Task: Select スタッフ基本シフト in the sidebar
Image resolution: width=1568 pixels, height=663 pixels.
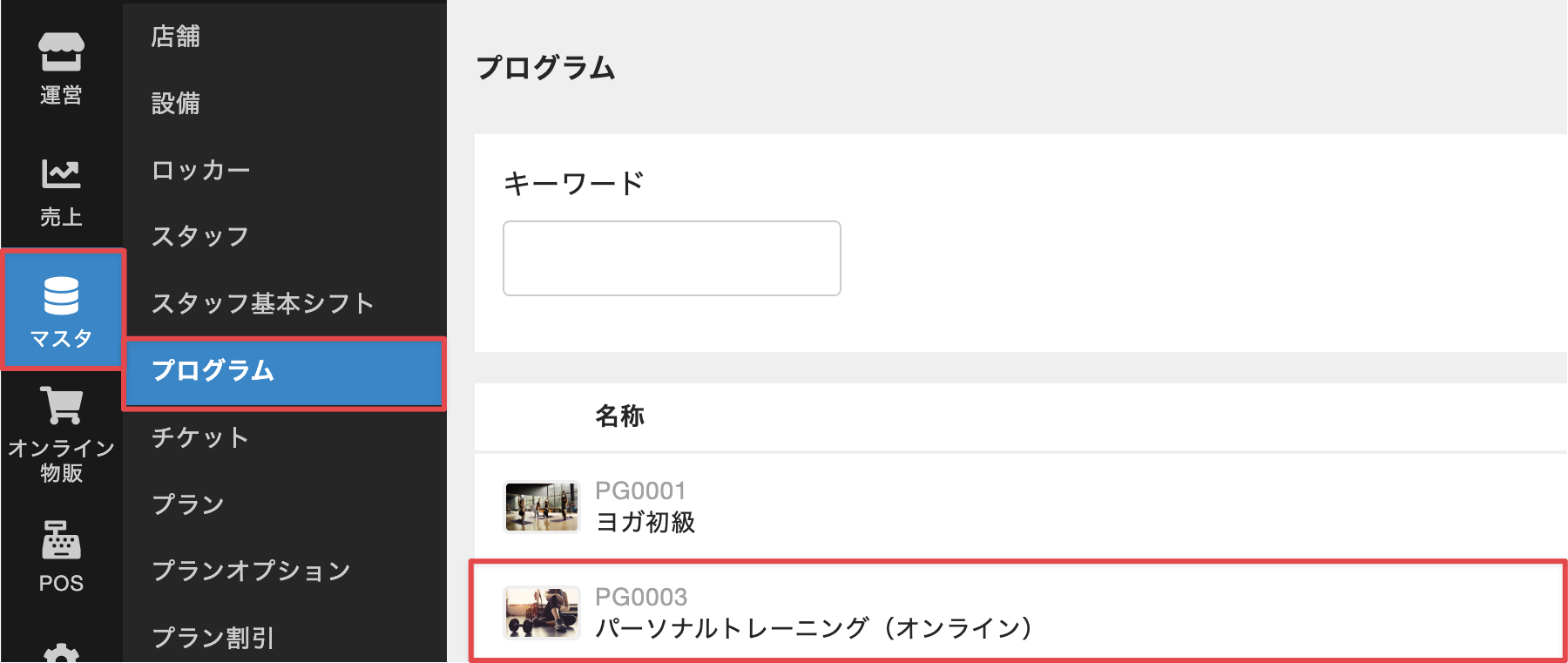Action: pyautogui.click(x=263, y=303)
